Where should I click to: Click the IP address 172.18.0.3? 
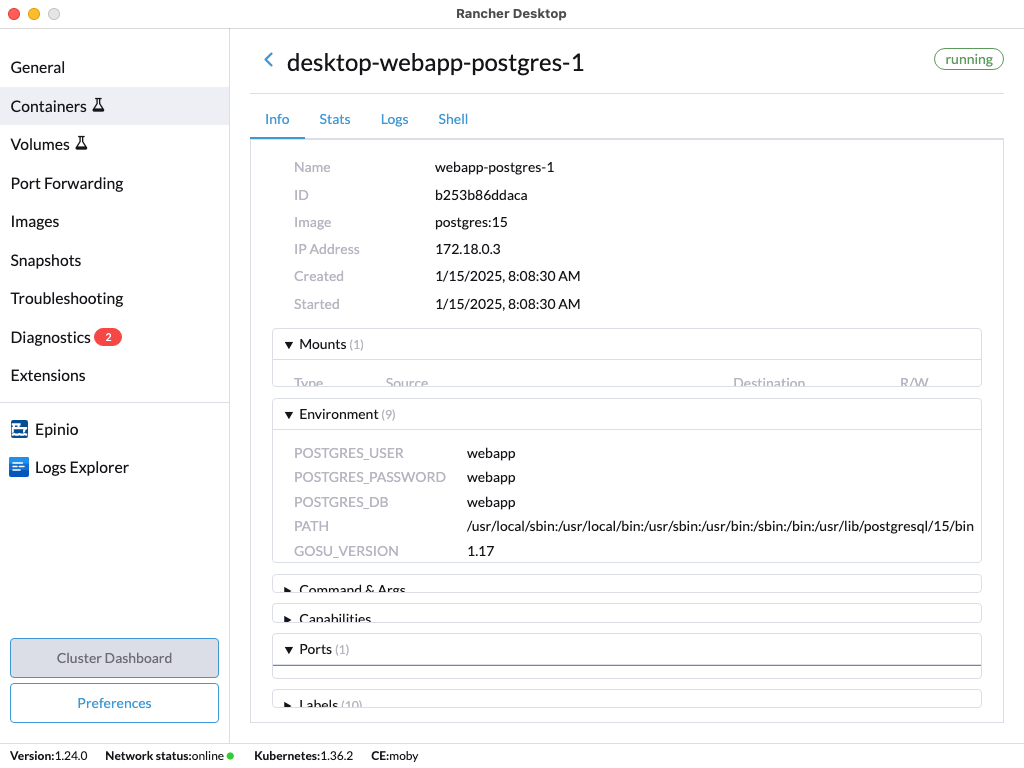[468, 249]
